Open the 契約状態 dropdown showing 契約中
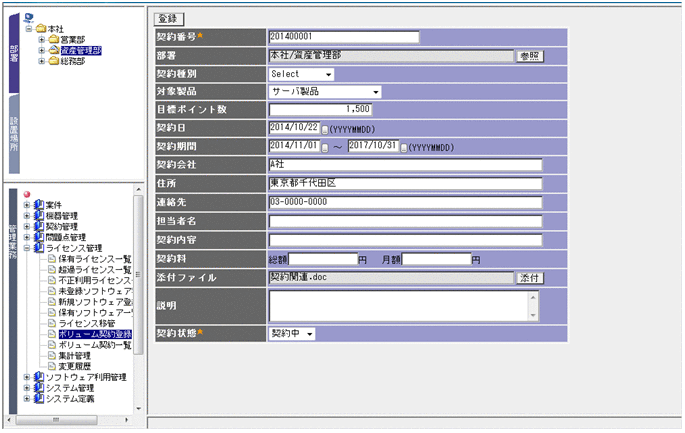The height and width of the screenshot is (433, 685). 292,334
